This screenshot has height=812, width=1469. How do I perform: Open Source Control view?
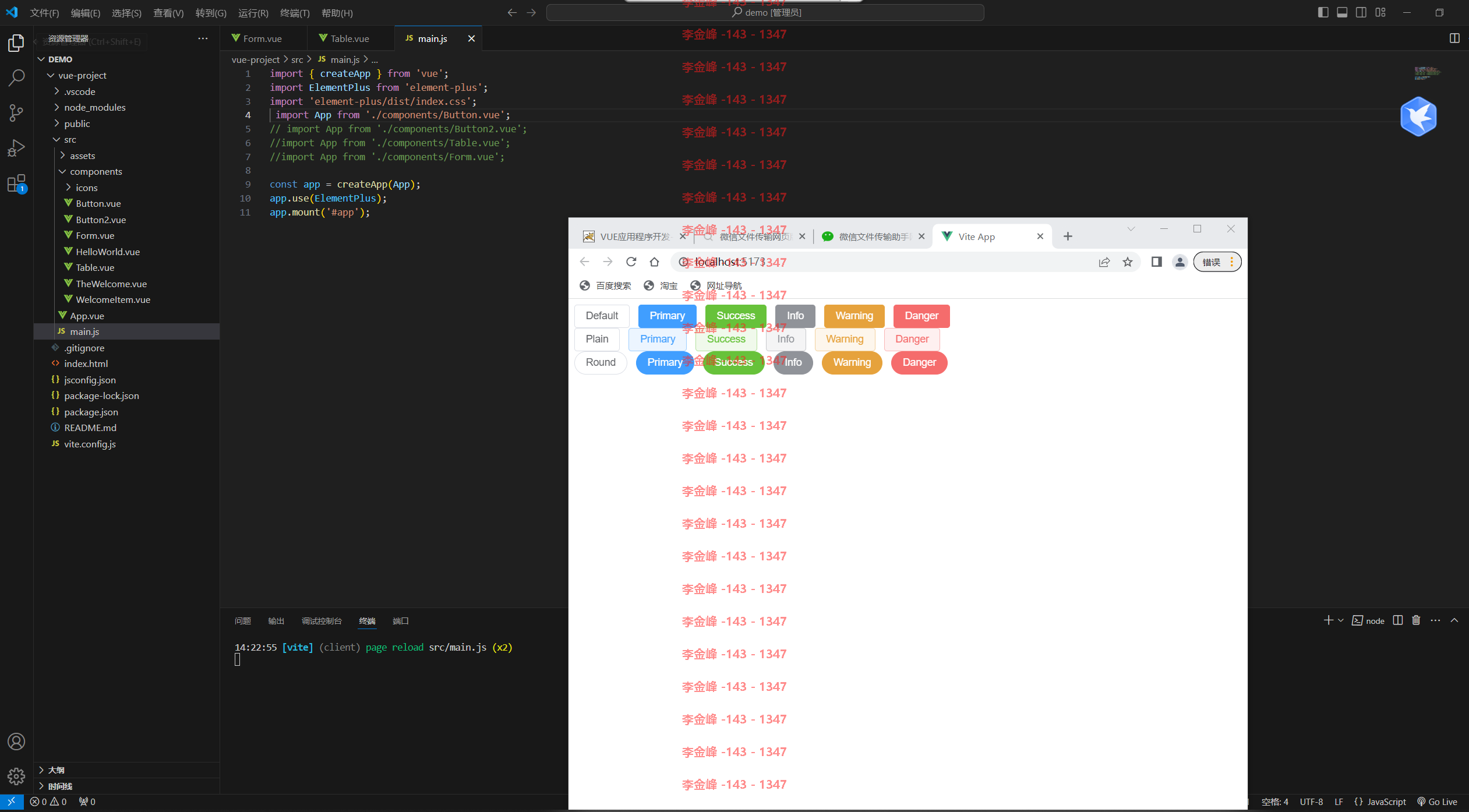pos(16,113)
